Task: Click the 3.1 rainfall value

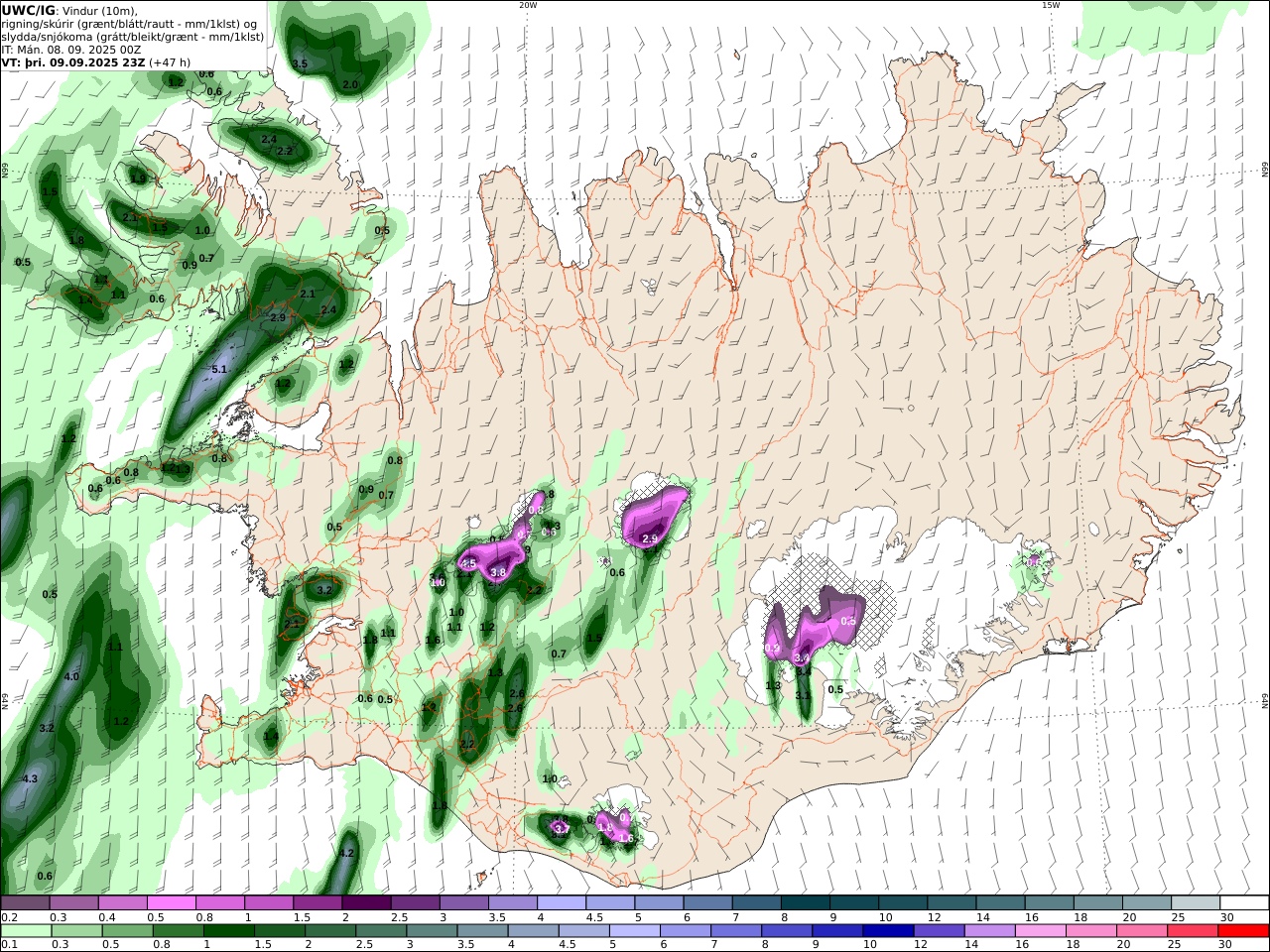Action: coord(803,695)
